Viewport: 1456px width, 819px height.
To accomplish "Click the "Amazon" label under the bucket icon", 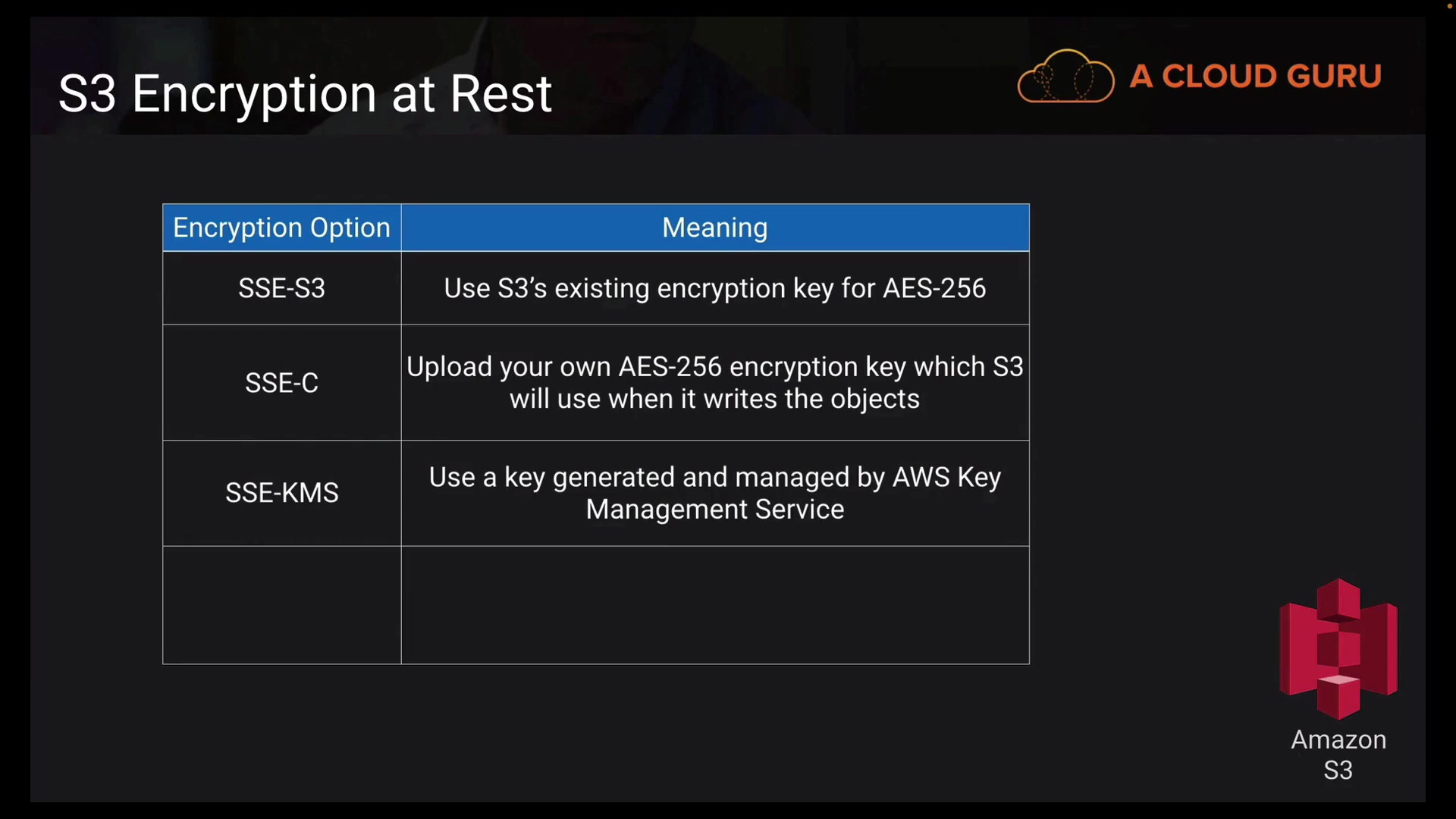I will (x=1338, y=740).
